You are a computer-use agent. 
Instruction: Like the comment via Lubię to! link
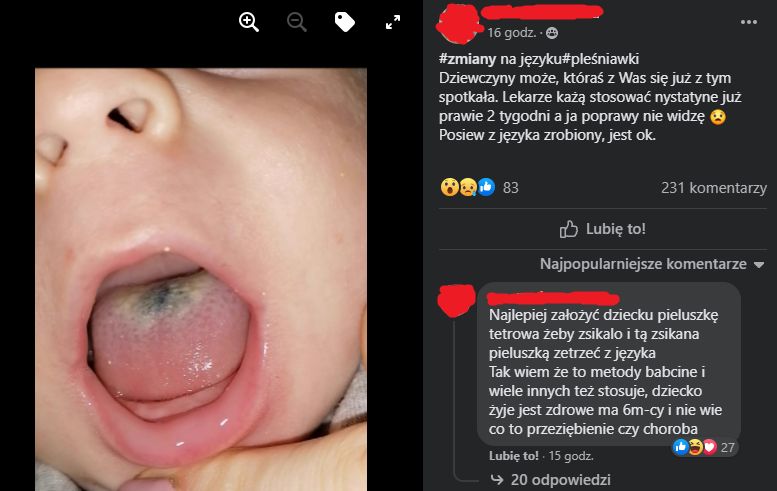(x=513, y=456)
